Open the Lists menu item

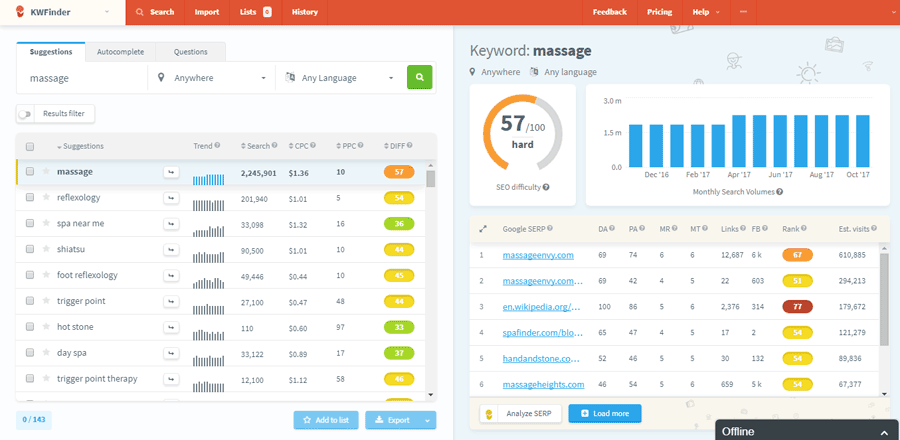click(x=256, y=12)
